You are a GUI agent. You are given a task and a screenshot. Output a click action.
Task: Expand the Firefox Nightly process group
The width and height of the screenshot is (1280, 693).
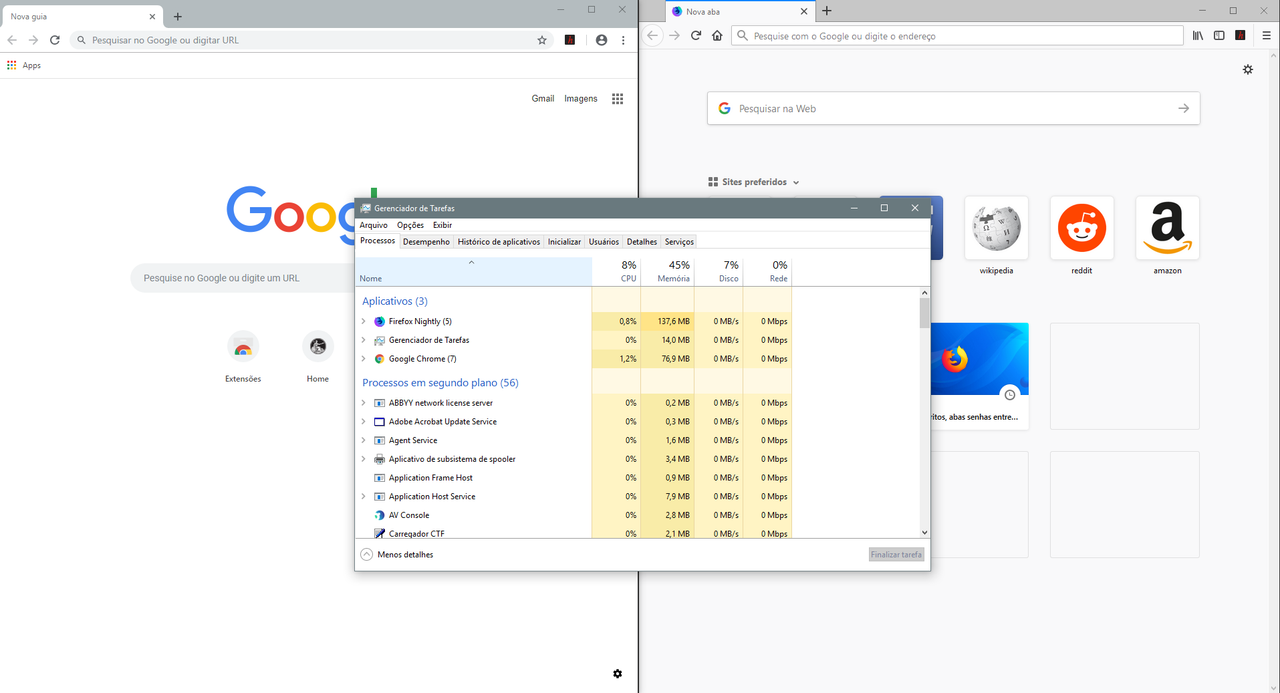(363, 321)
